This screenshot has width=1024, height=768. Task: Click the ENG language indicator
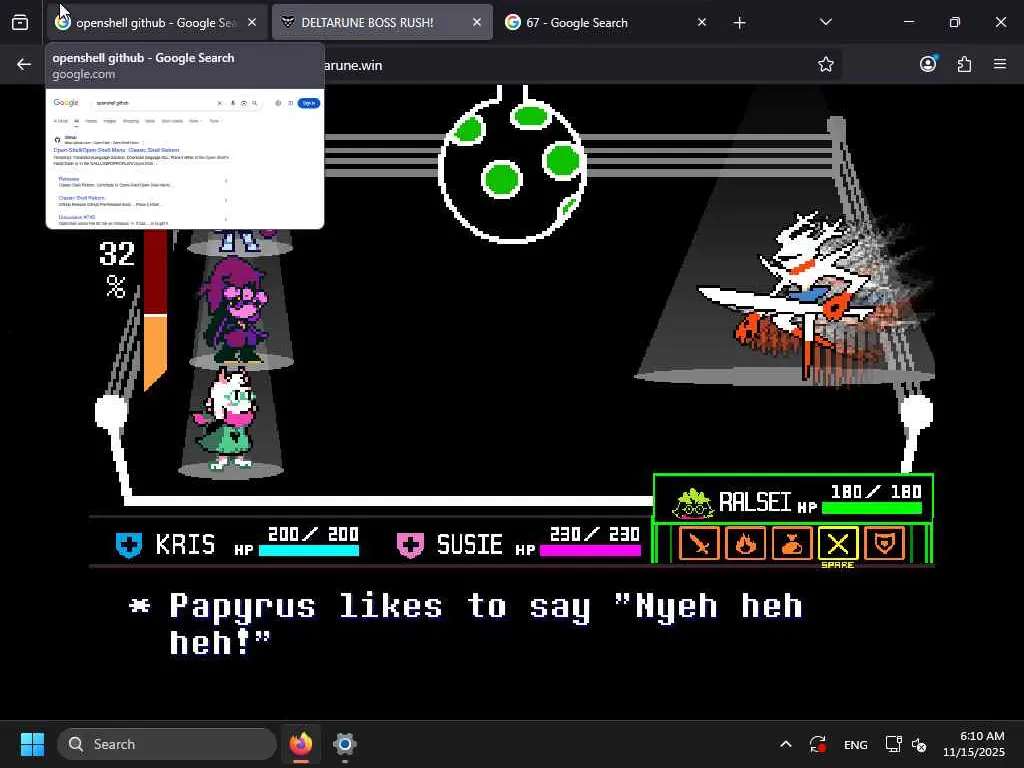(856, 744)
